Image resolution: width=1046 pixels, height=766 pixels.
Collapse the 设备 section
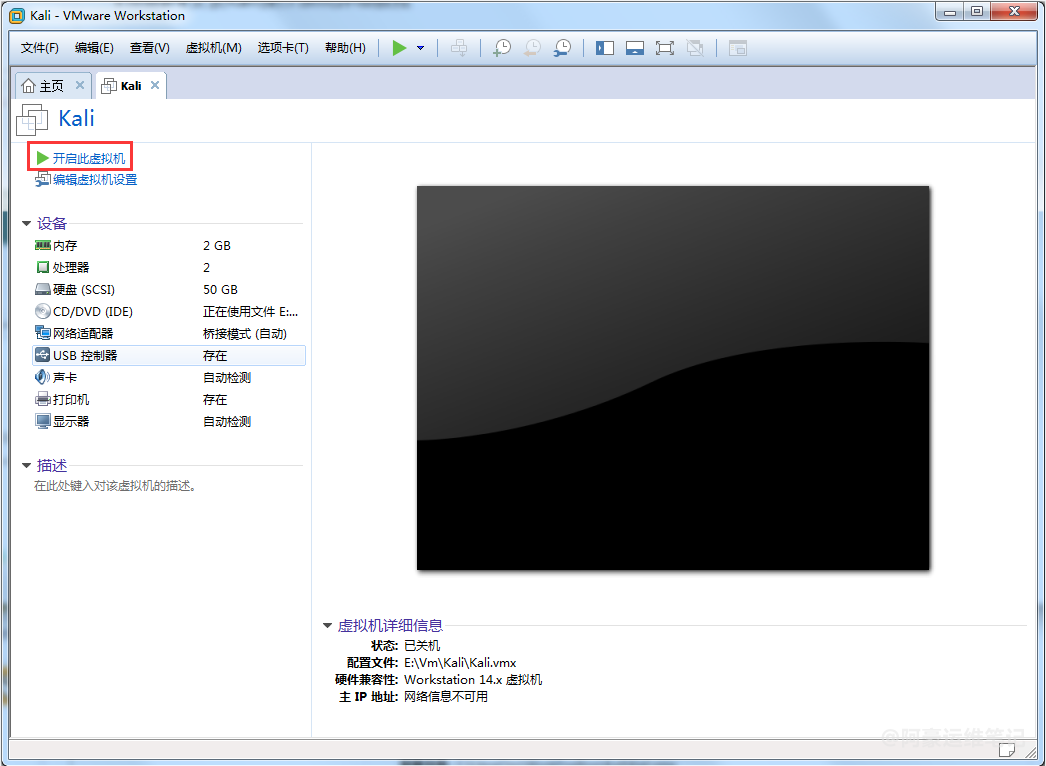coord(27,223)
